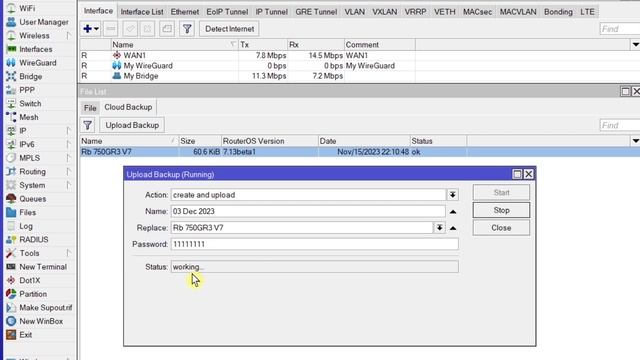Collapse the Replace field up arrow
Image resolution: width=640 pixels, height=360 pixels.
pyautogui.click(x=453, y=228)
